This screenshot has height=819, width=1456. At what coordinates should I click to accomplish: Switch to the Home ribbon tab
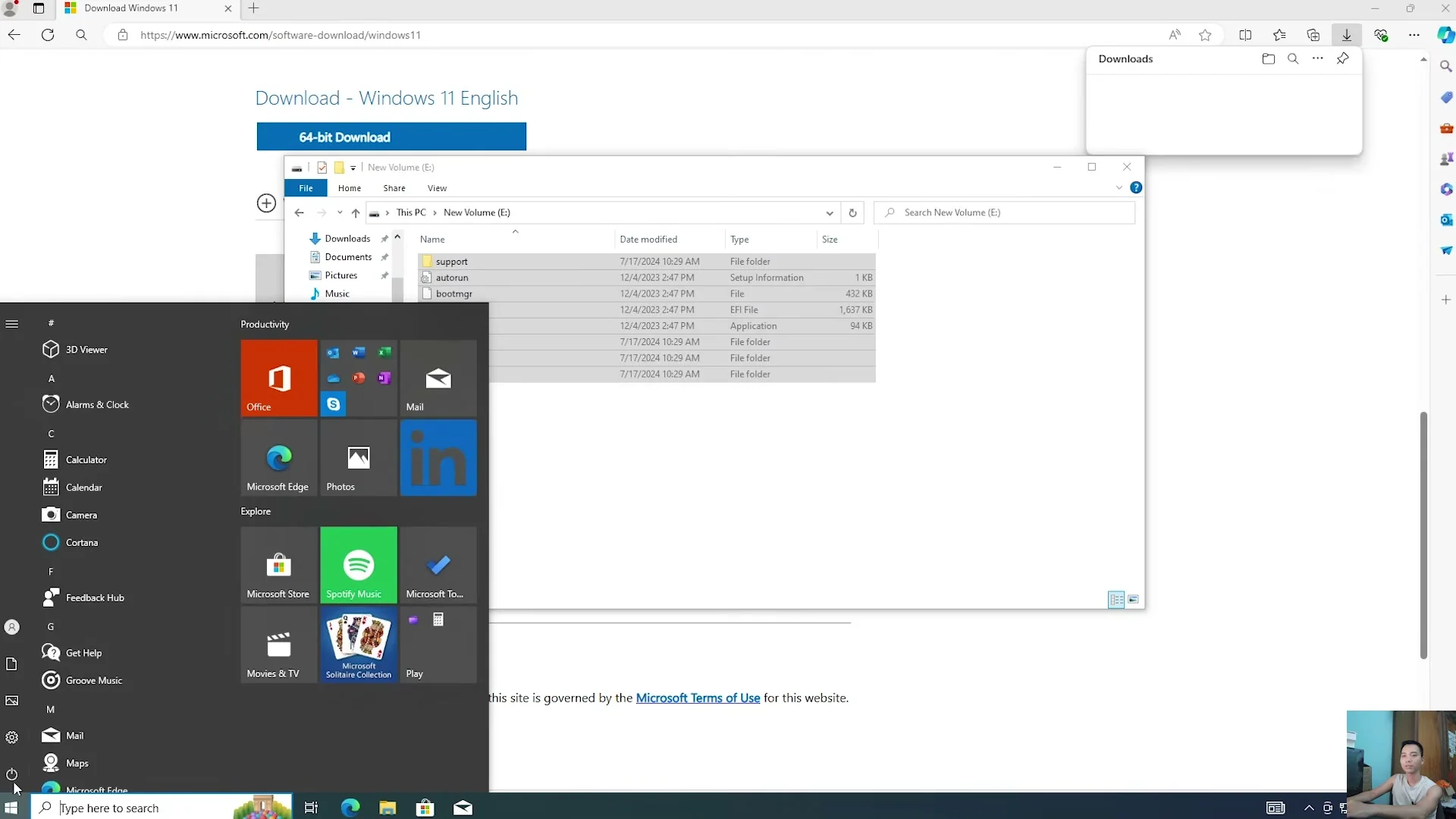(x=350, y=188)
